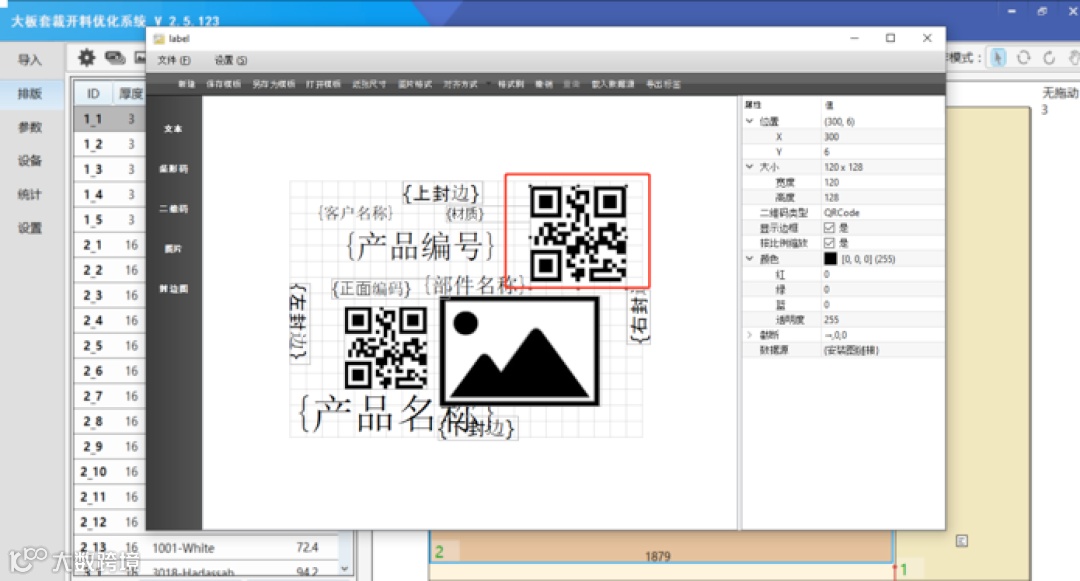Viewport: 1080px width, 581px height.
Task: Click 保存模板 to save the template
Action: click(223, 84)
